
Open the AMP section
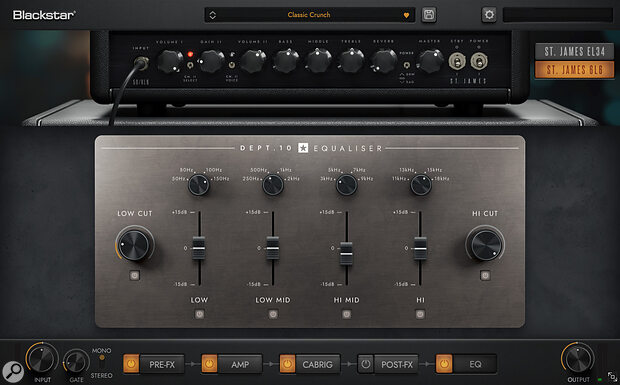(240, 364)
